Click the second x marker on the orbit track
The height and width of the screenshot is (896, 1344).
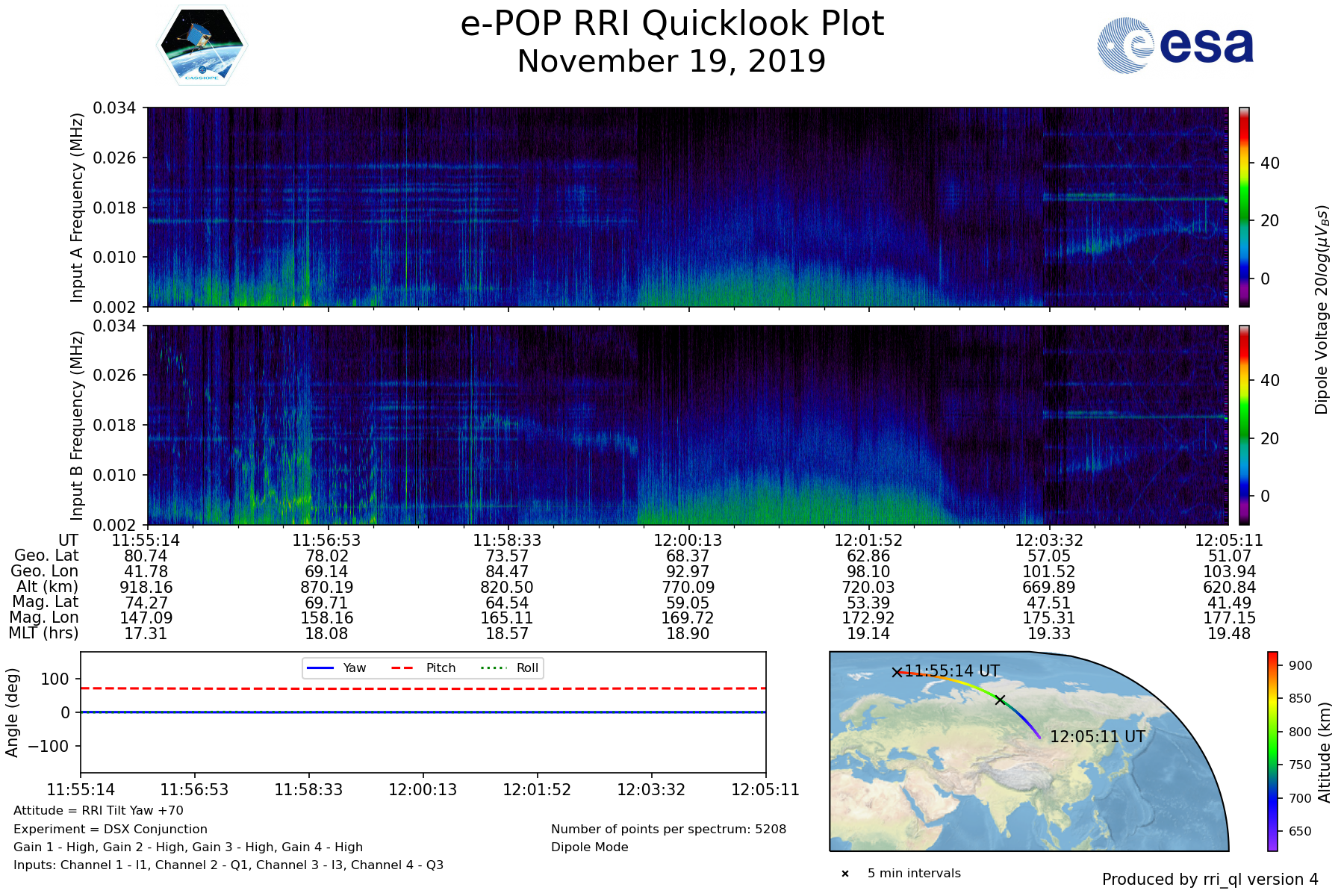[1000, 700]
